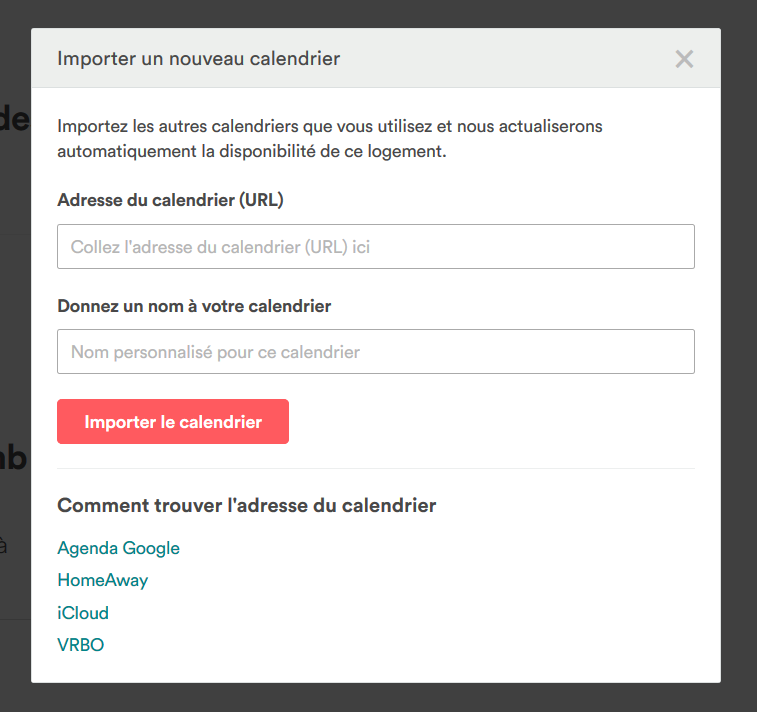Close the import calendar dialog with X
The width and height of the screenshot is (757, 712).
(684, 59)
